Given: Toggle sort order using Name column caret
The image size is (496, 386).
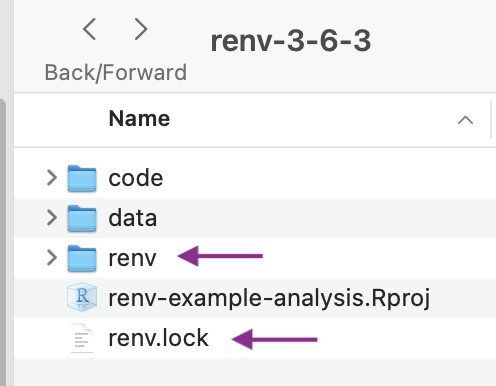Looking at the screenshot, I should 465,120.
